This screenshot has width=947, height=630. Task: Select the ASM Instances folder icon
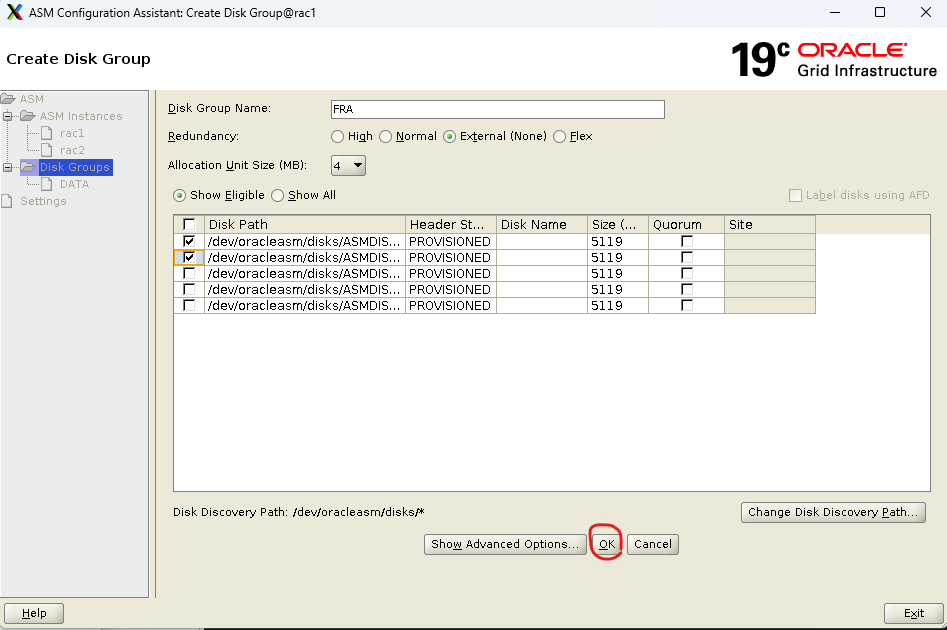[28, 115]
